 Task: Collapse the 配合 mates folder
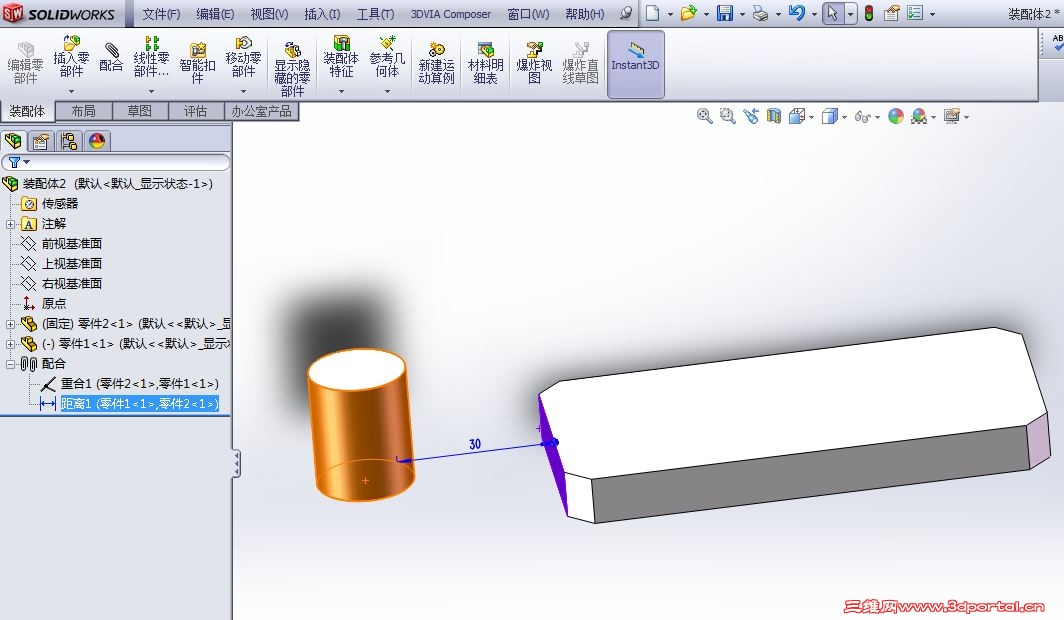[10, 364]
